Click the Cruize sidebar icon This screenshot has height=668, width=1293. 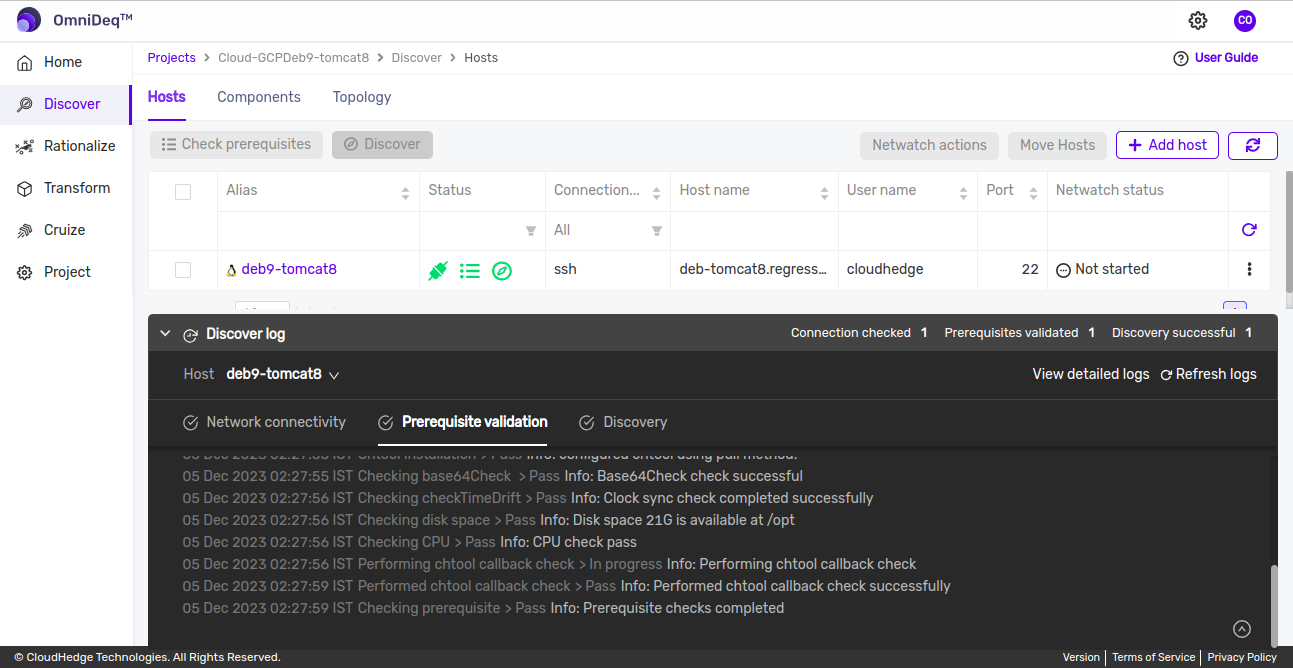click(25, 230)
